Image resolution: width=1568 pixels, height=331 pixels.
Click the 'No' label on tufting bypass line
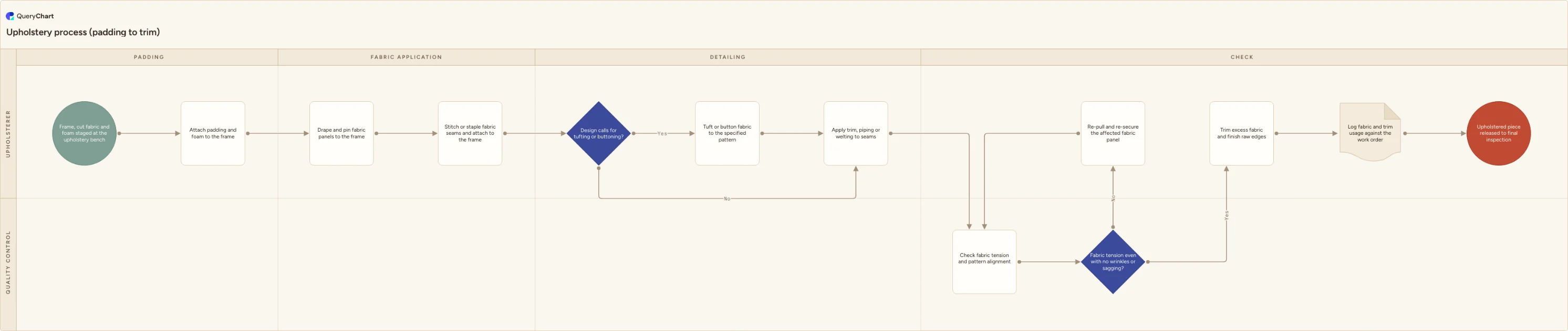point(727,199)
